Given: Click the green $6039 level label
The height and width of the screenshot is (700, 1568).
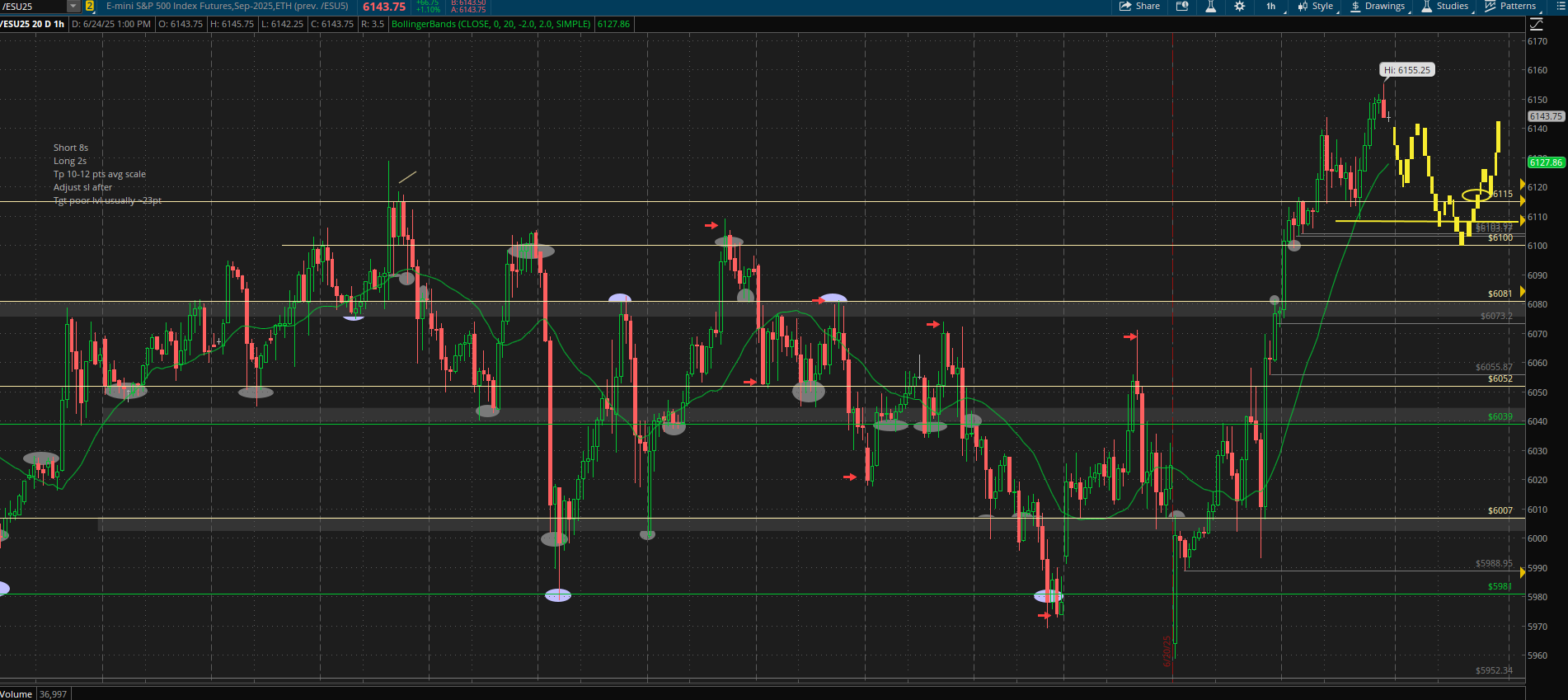Looking at the screenshot, I should [x=1500, y=416].
